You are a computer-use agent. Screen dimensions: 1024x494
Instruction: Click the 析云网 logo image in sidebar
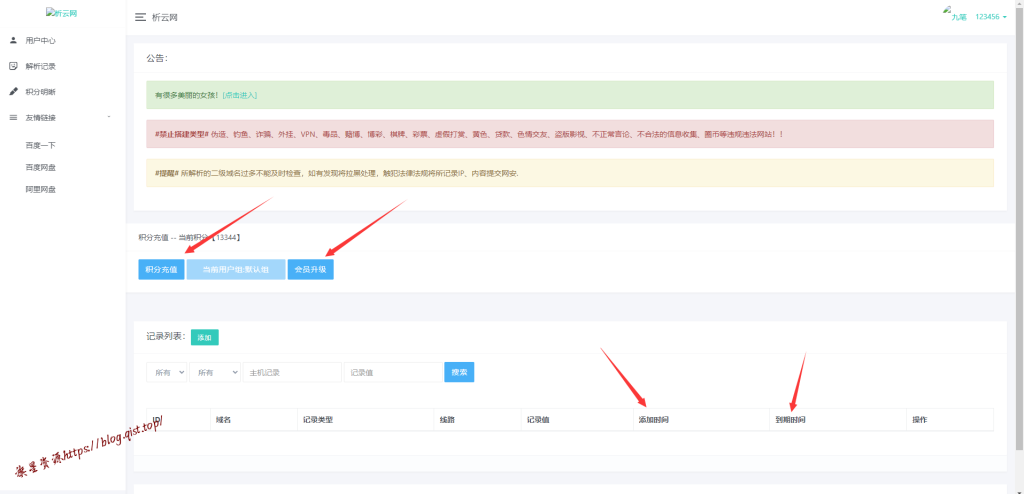(62, 14)
